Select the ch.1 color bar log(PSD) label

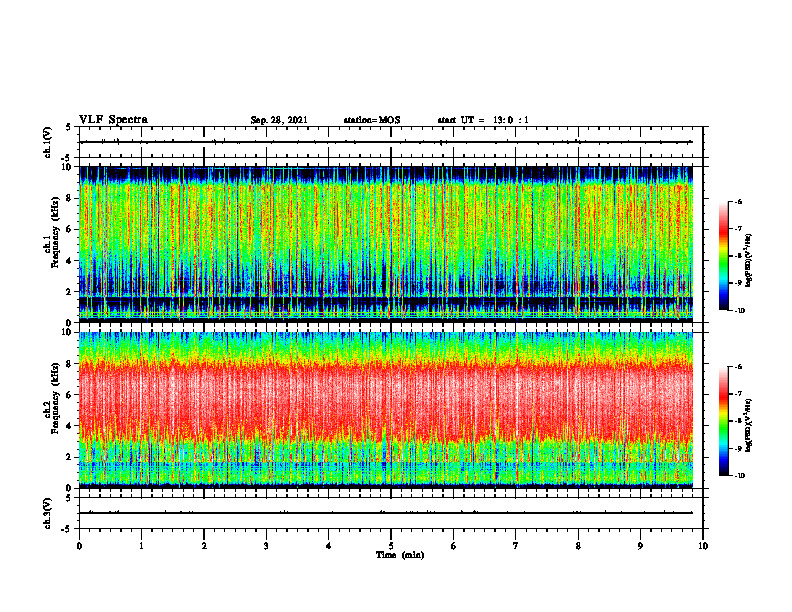pyautogui.click(x=749, y=260)
